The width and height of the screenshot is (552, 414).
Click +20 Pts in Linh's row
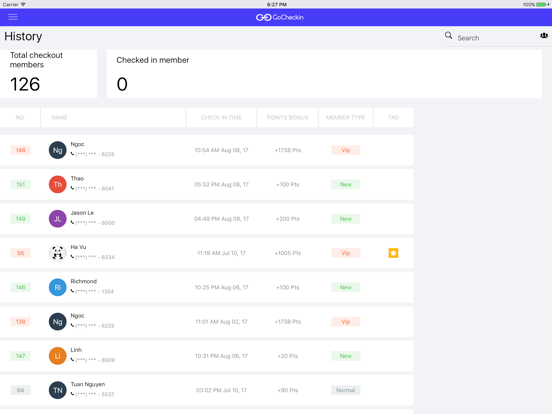click(288, 356)
